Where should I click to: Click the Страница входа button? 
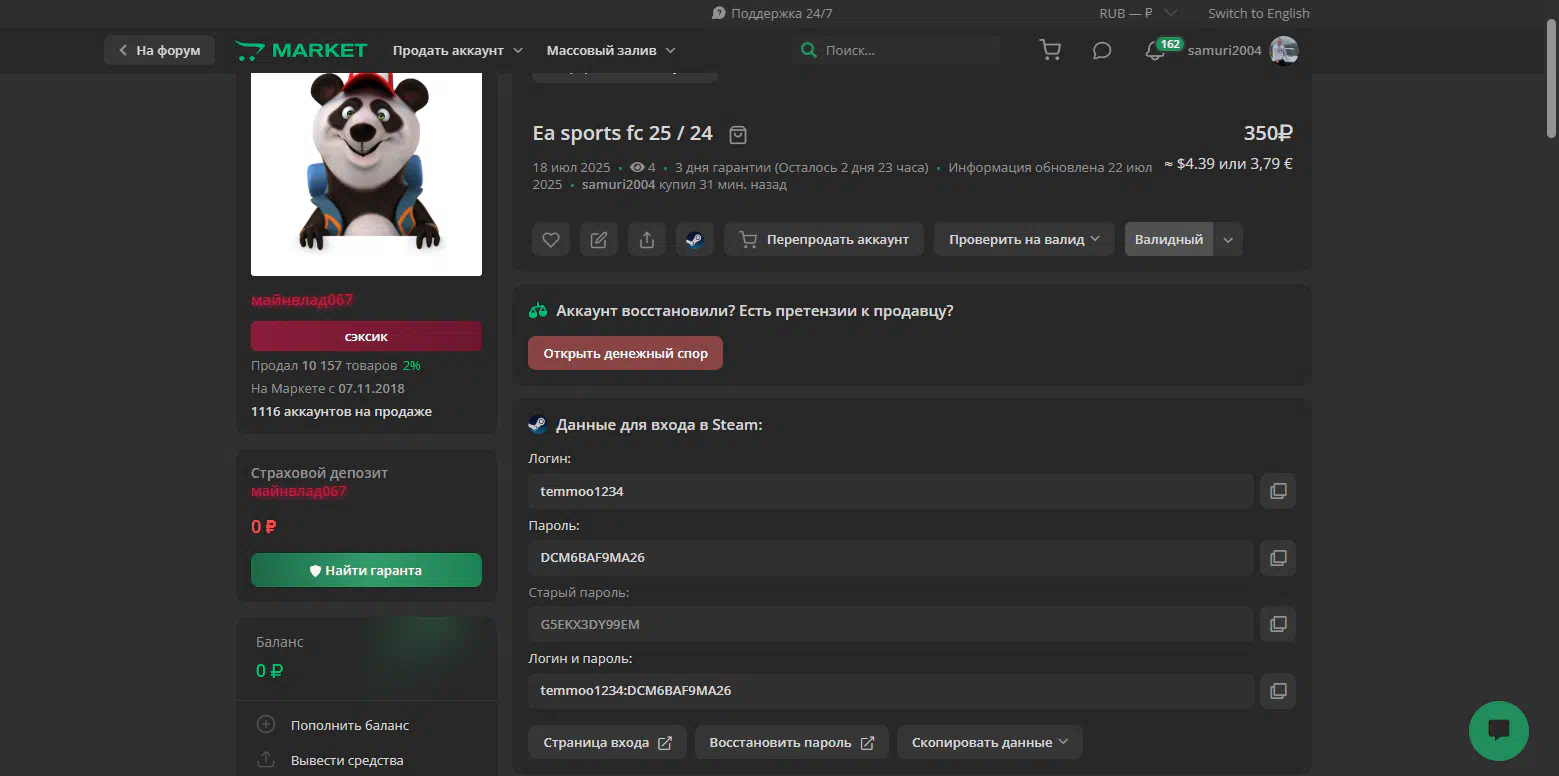point(607,743)
